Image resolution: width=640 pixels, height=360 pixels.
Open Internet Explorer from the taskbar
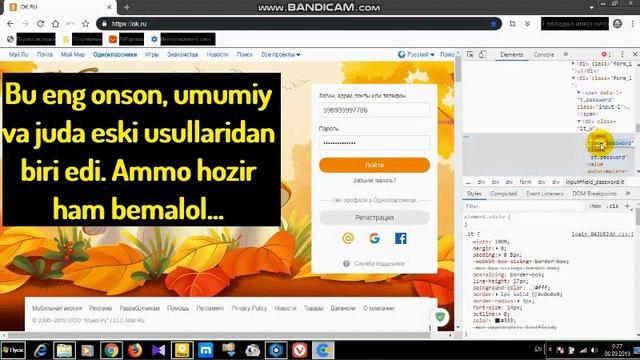41,350
